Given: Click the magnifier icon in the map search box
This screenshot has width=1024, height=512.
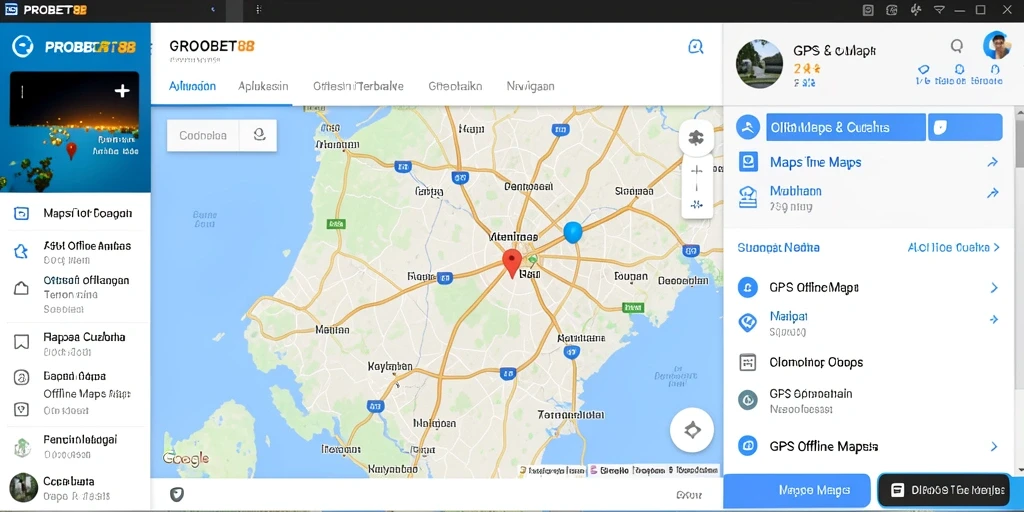Looking at the screenshot, I should point(259,135).
